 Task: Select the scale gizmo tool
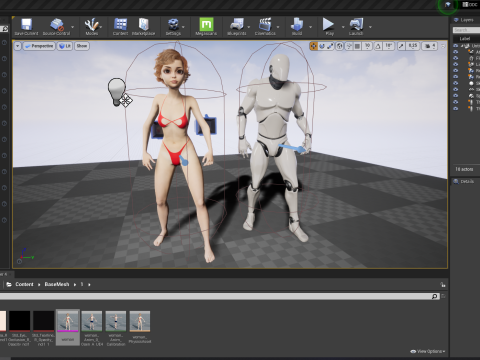point(330,46)
